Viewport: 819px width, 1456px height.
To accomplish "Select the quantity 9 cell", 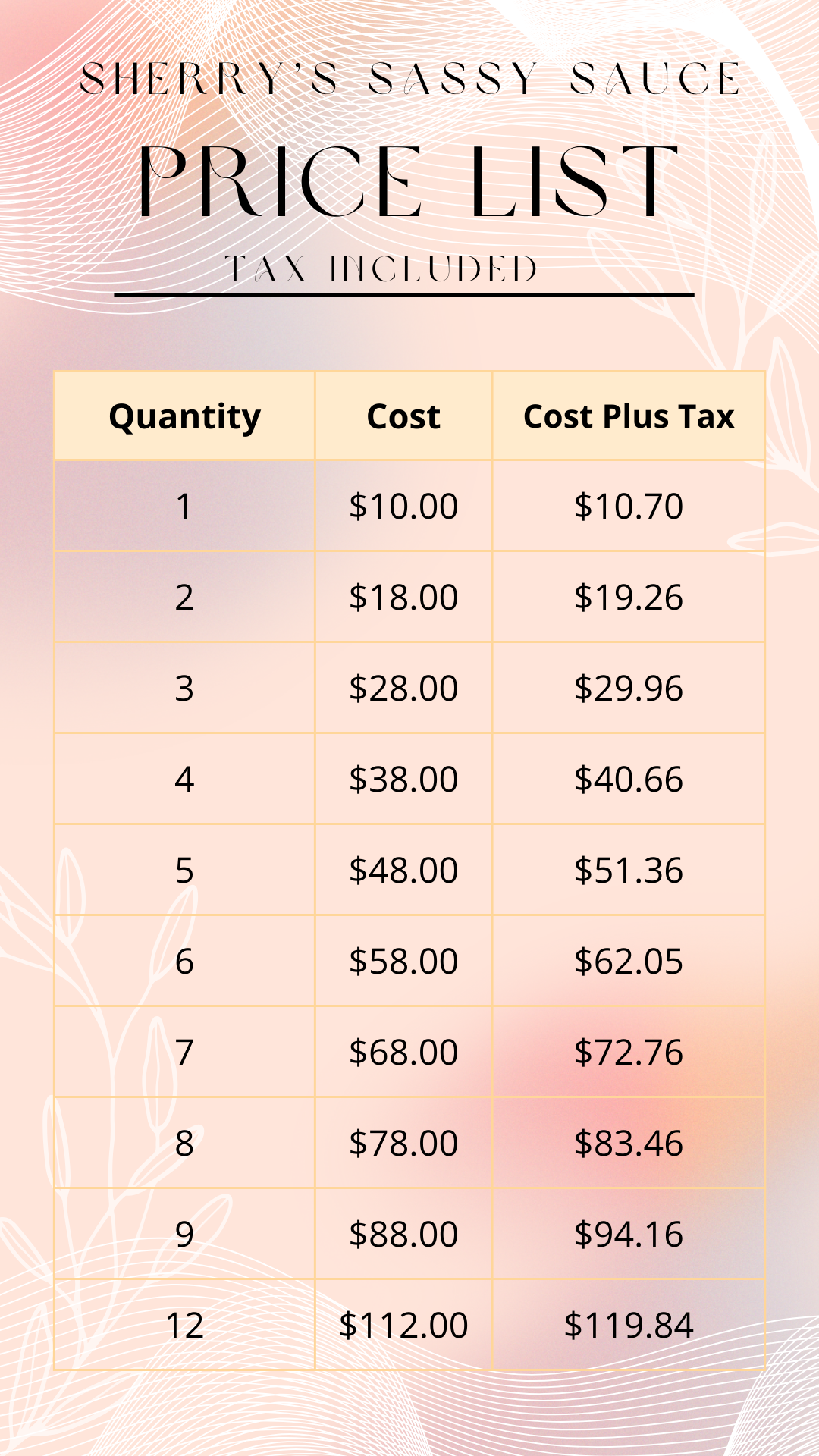I will [x=184, y=1234].
